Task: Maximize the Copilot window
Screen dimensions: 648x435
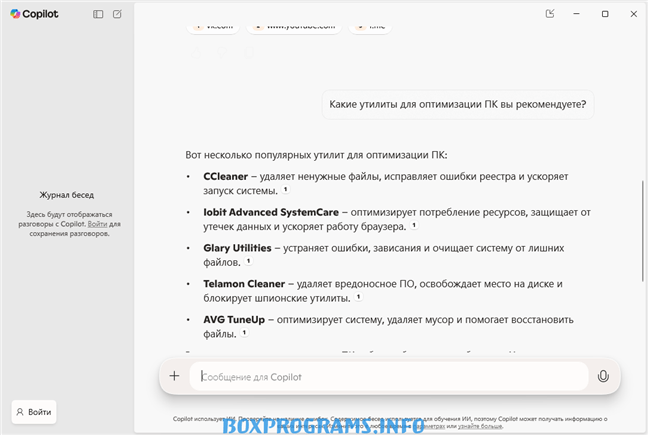Action: 605,14
